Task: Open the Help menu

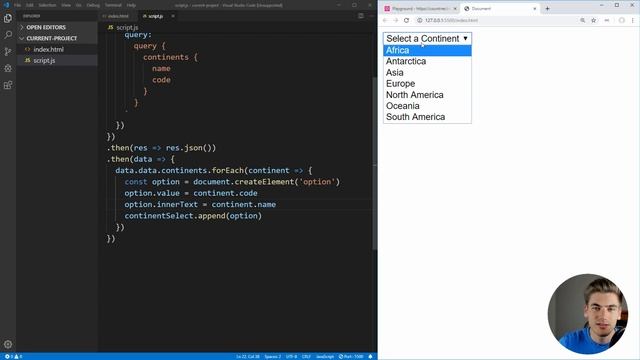Action: click(x=131, y=5)
